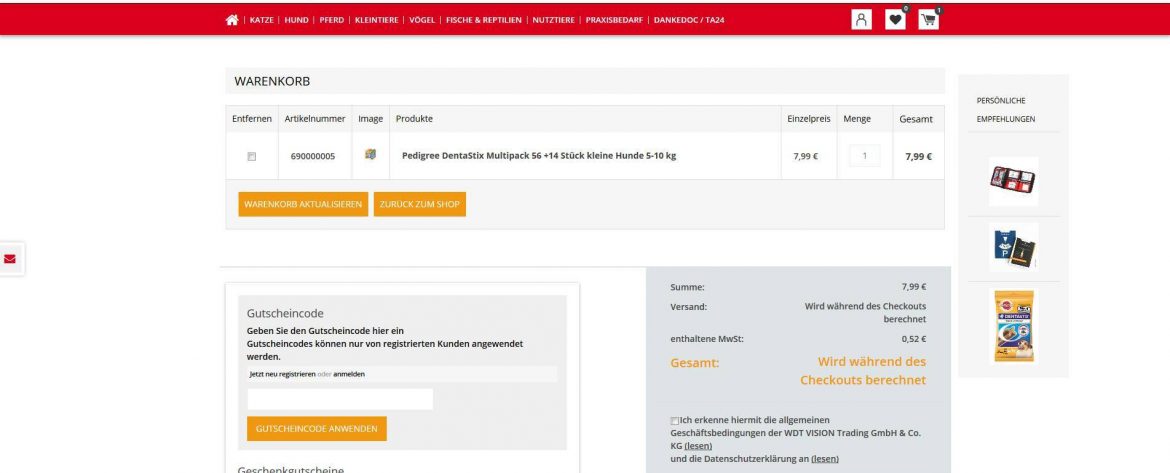Accept the terms and conditions checkbox

tap(675, 421)
